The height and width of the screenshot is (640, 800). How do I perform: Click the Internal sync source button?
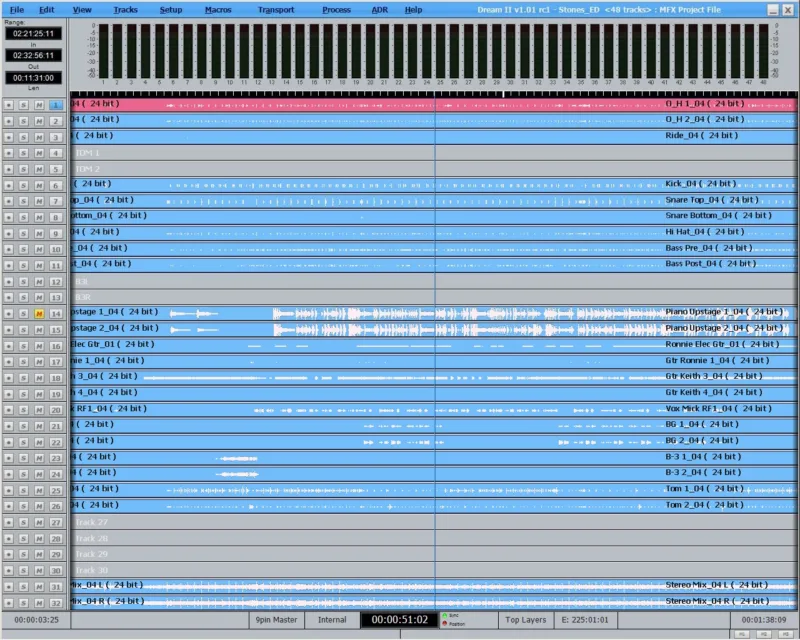(332, 620)
